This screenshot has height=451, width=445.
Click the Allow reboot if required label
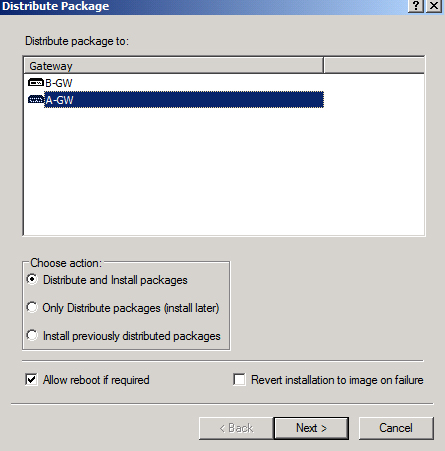click(96, 380)
